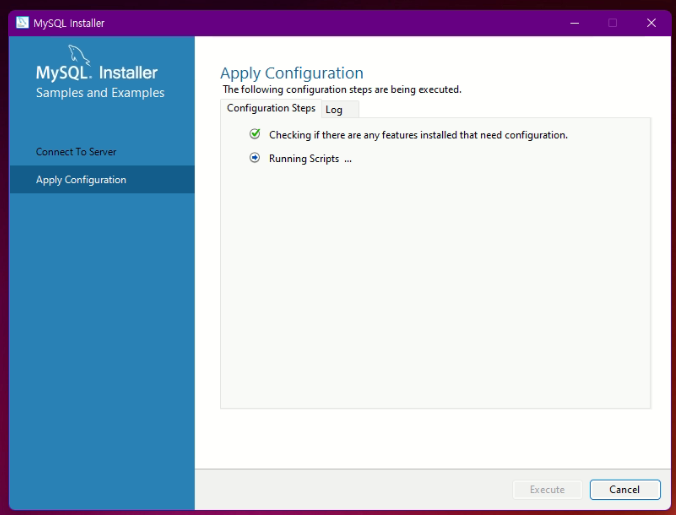The image size is (676, 515).
Task: Click the Apply Configuration page heading
Action: click(x=292, y=73)
